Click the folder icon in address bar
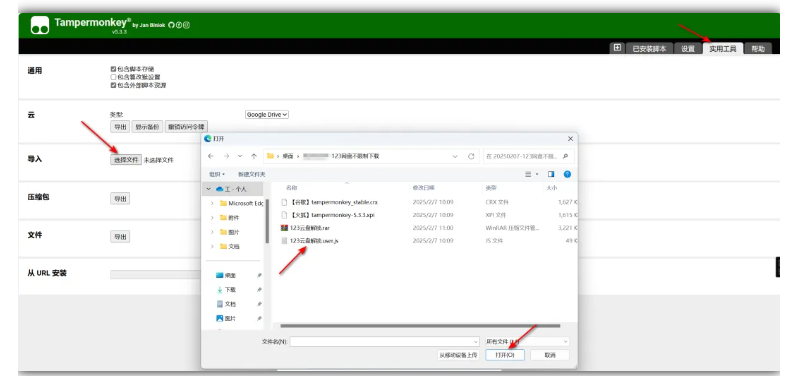This screenshot has height=376, width=789. pyautogui.click(x=270, y=156)
